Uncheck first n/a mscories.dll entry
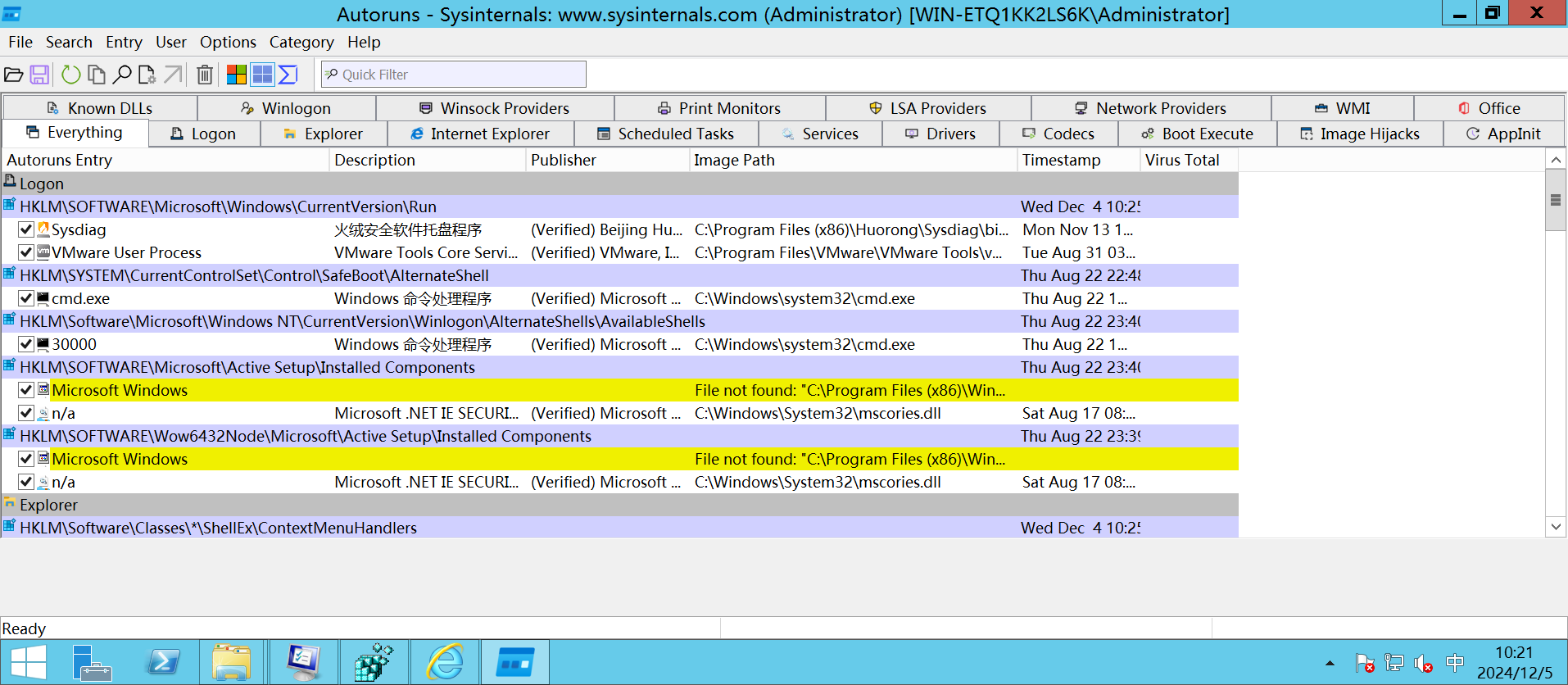Image resolution: width=1568 pixels, height=685 pixels. (26, 413)
